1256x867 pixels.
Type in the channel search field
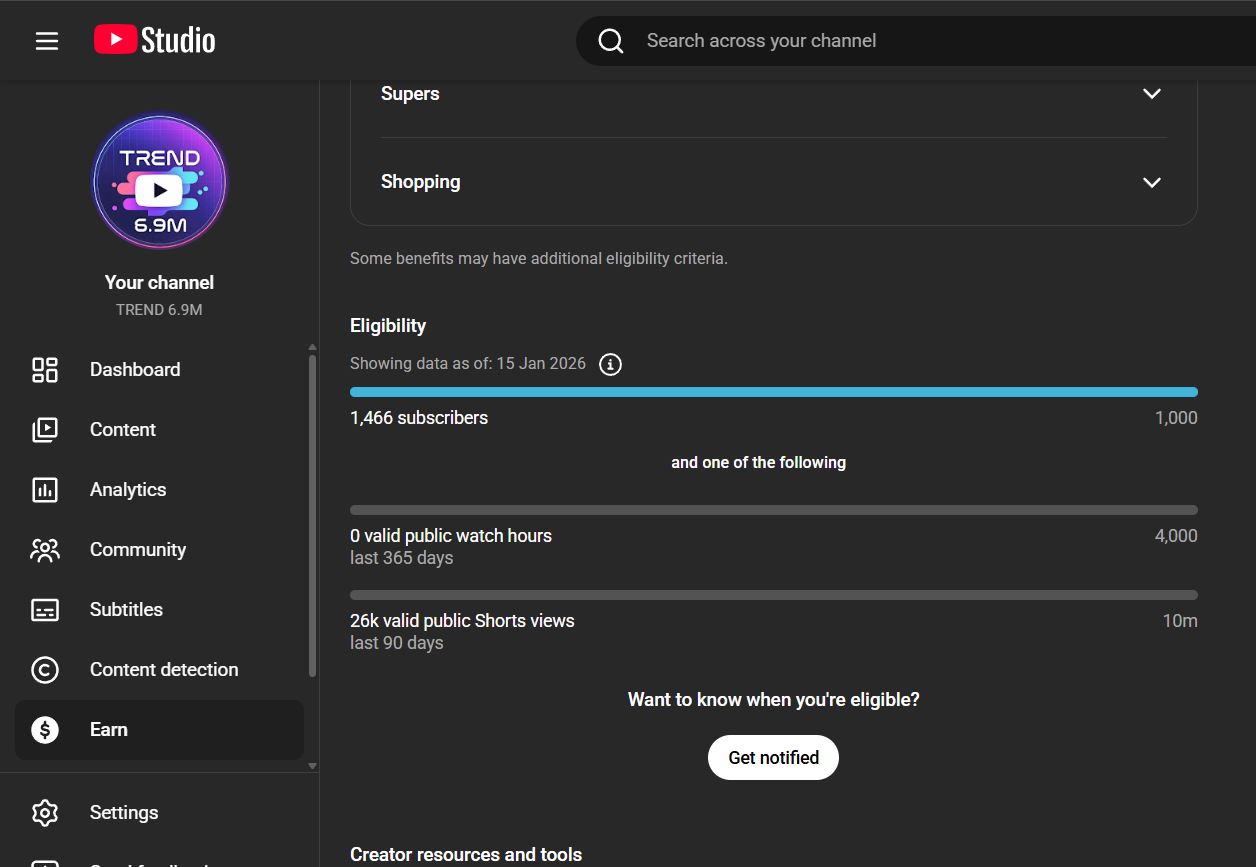click(x=900, y=41)
